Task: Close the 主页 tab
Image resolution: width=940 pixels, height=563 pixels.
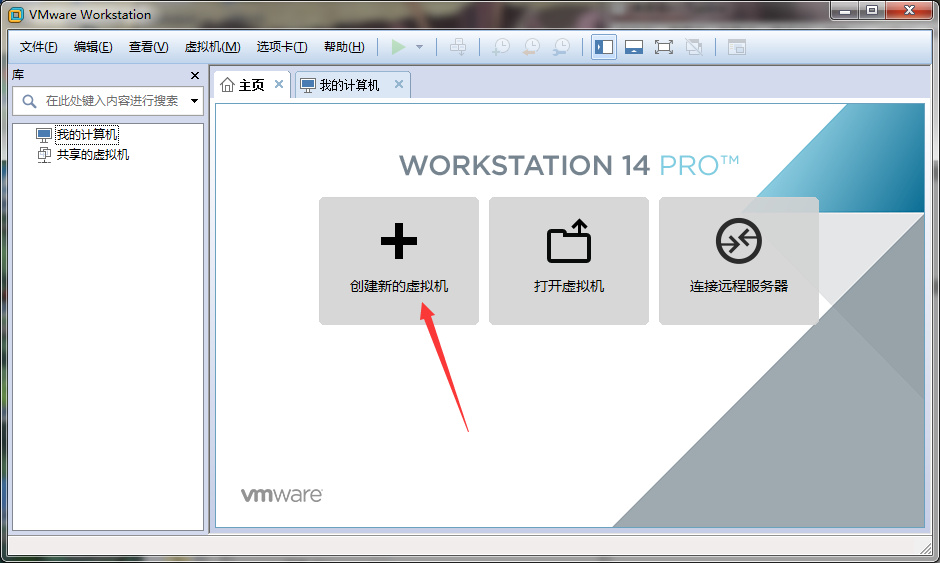Action: pyautogui.click(x=279, y=84)
